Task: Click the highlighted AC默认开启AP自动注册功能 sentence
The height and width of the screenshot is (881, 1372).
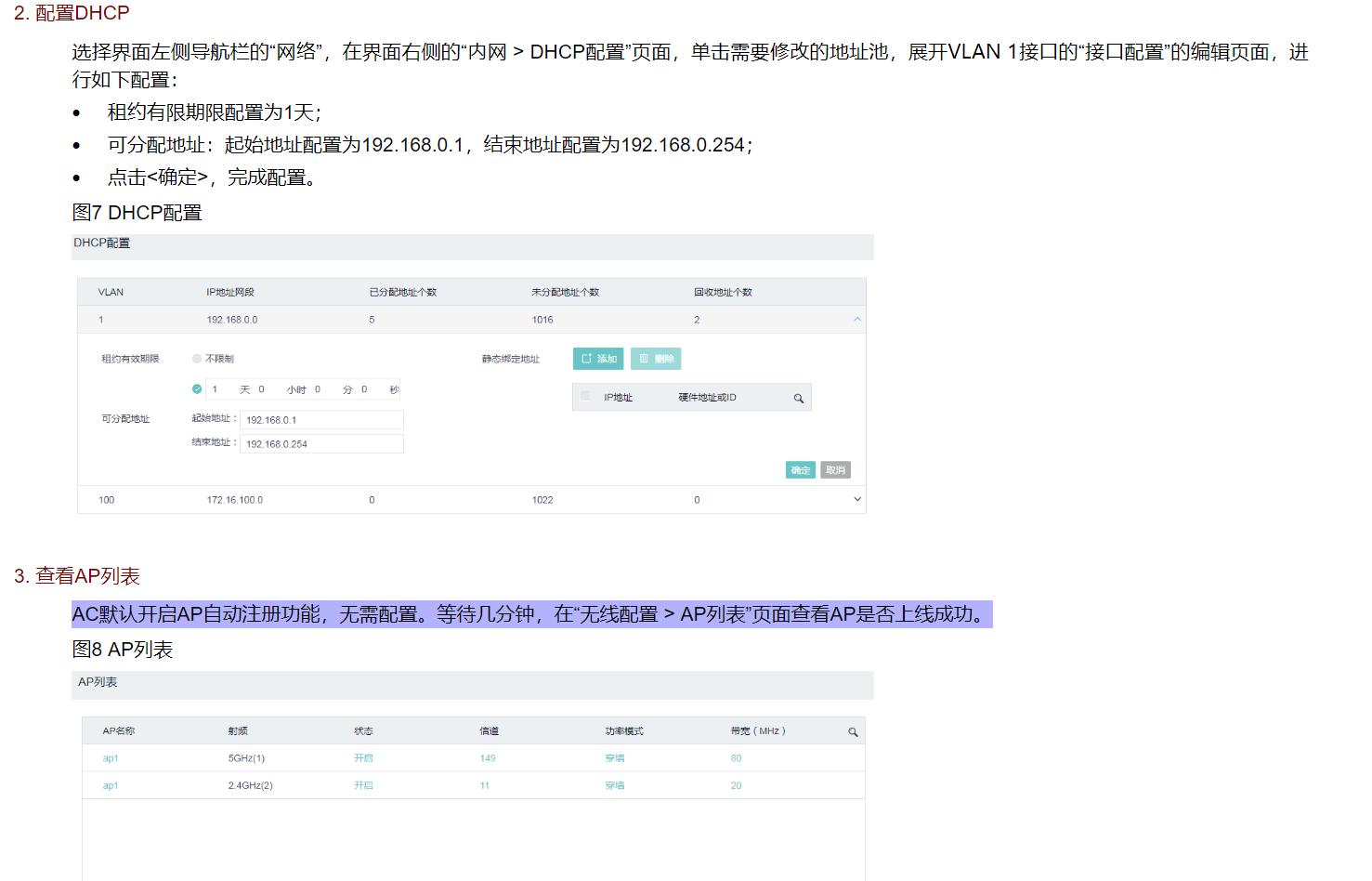Action: point(532,614)
